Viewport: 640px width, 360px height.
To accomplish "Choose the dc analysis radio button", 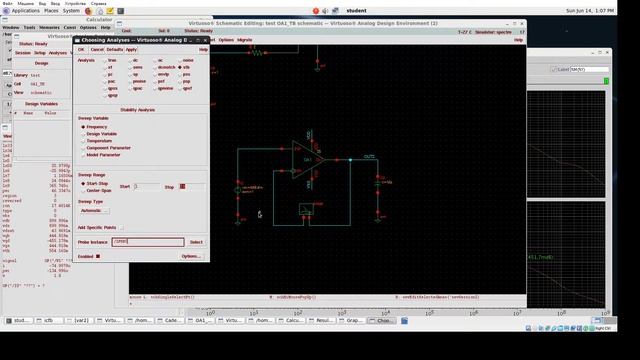I will (130, 60).
